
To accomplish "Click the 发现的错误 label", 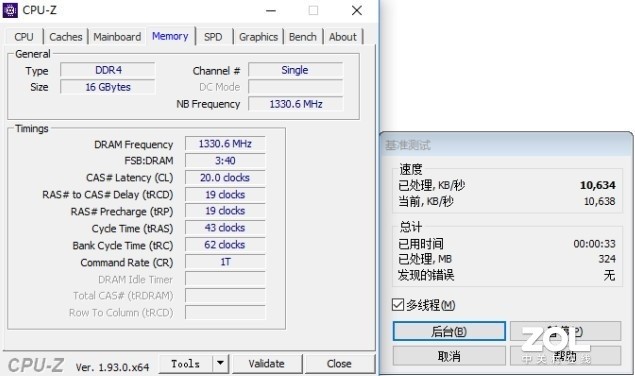I will click(426, 276).
